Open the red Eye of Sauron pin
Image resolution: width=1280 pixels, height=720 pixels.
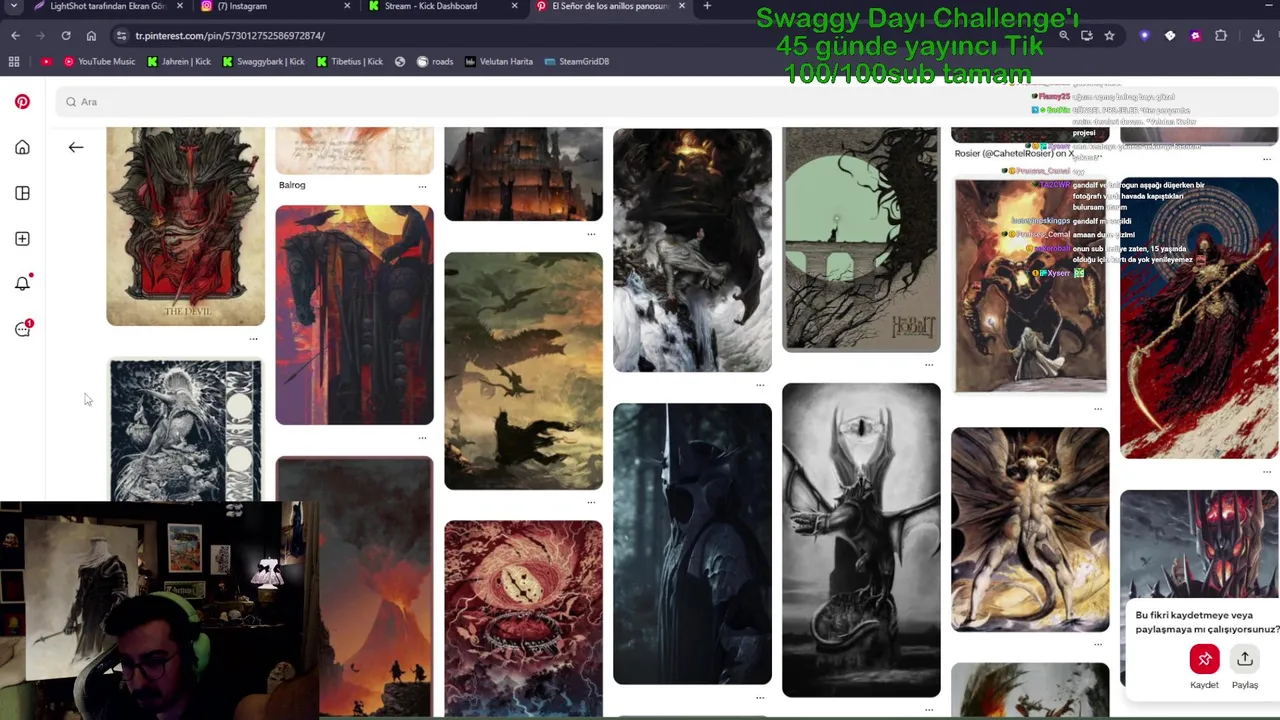click(523, 618)
